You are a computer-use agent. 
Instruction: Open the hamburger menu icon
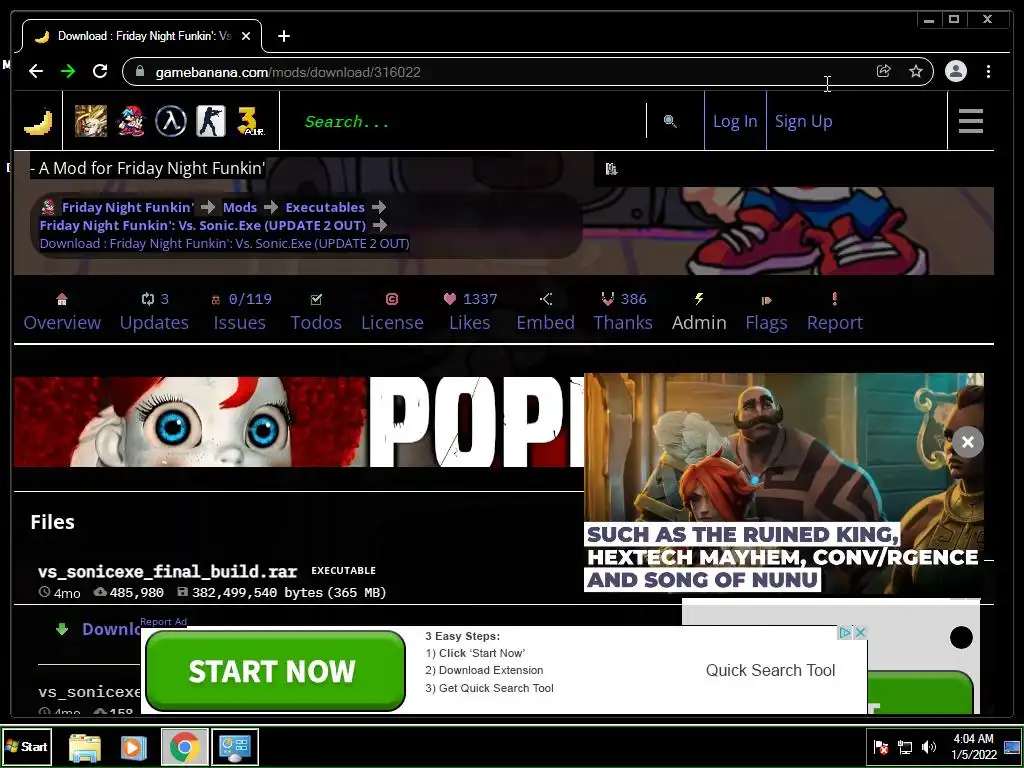tap(970, 121)
